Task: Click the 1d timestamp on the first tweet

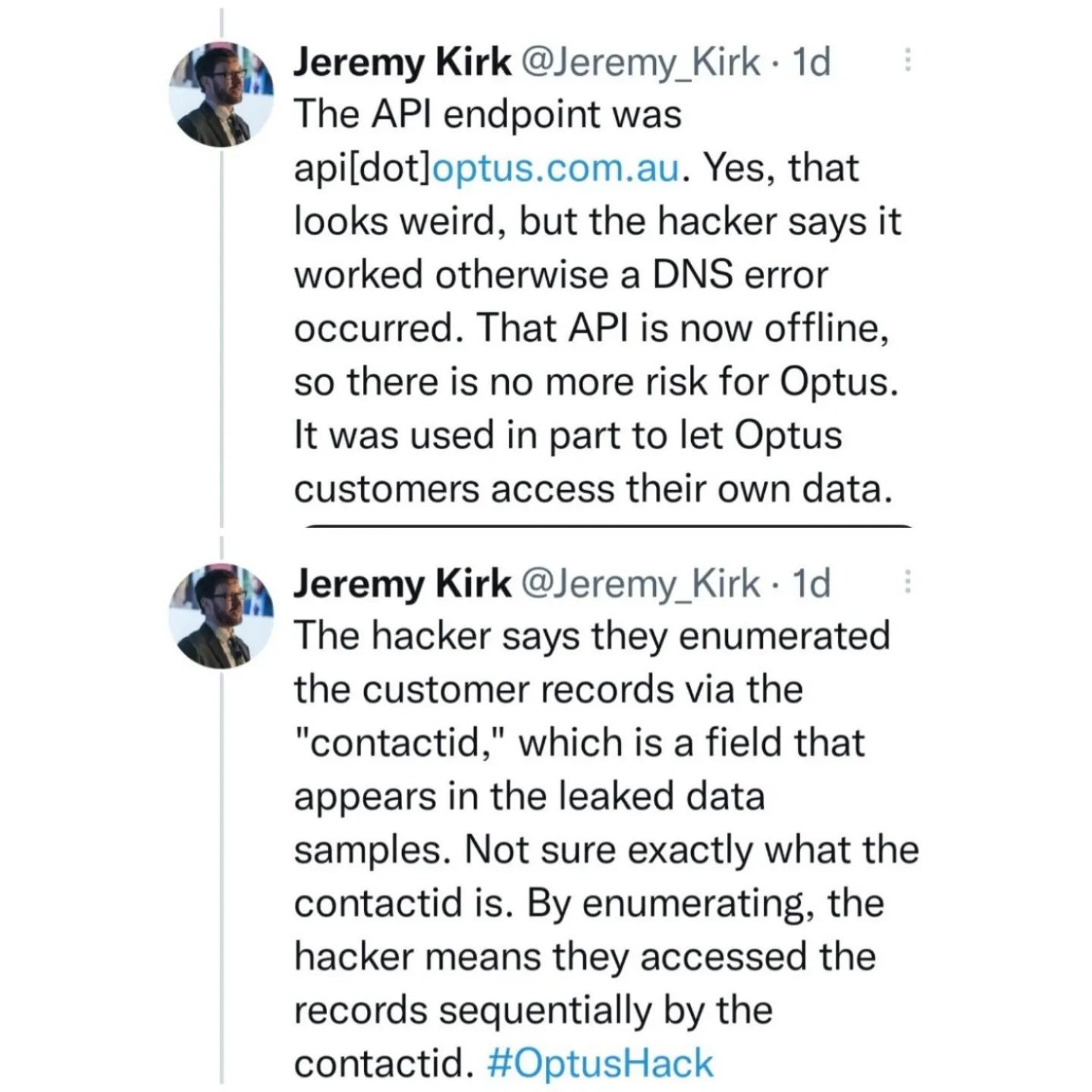Action: click(811, 62)
